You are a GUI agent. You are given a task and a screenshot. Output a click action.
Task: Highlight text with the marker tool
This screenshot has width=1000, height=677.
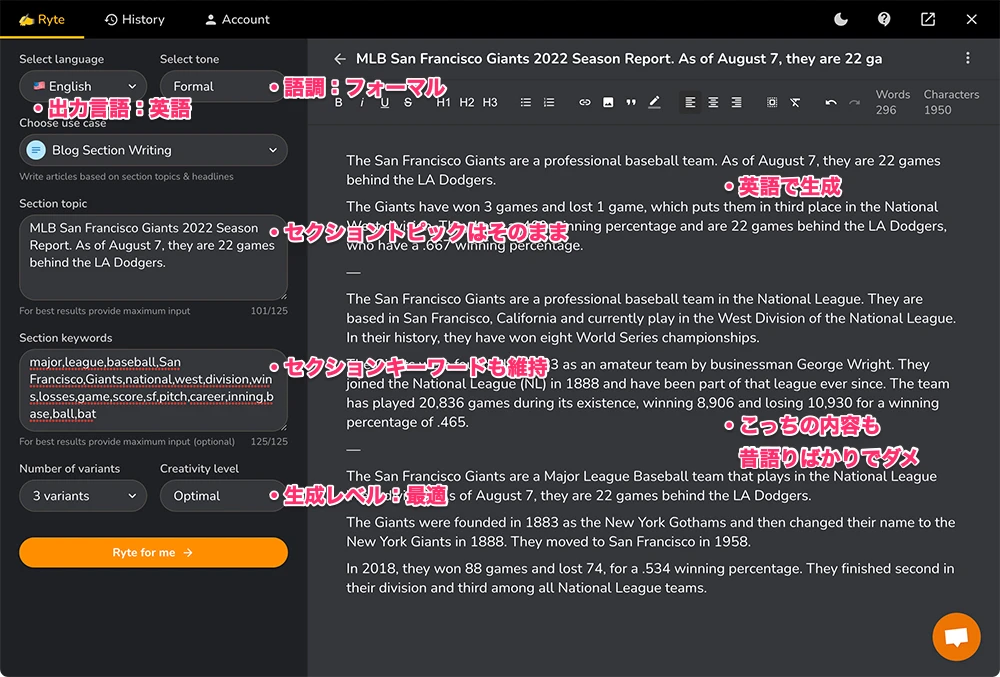pyautogui.click(x=654, y=103)
